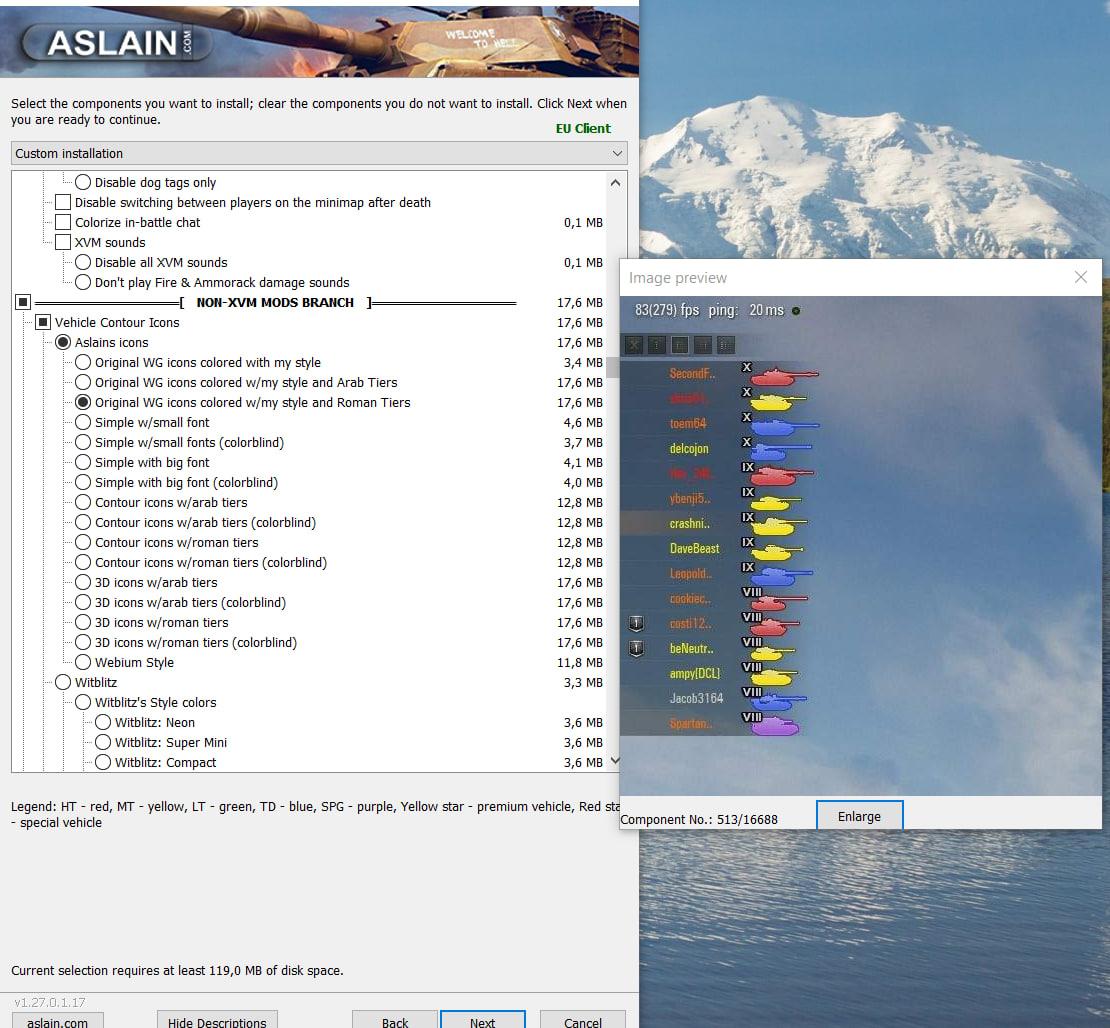Click the EU Client label

[583, 128]
